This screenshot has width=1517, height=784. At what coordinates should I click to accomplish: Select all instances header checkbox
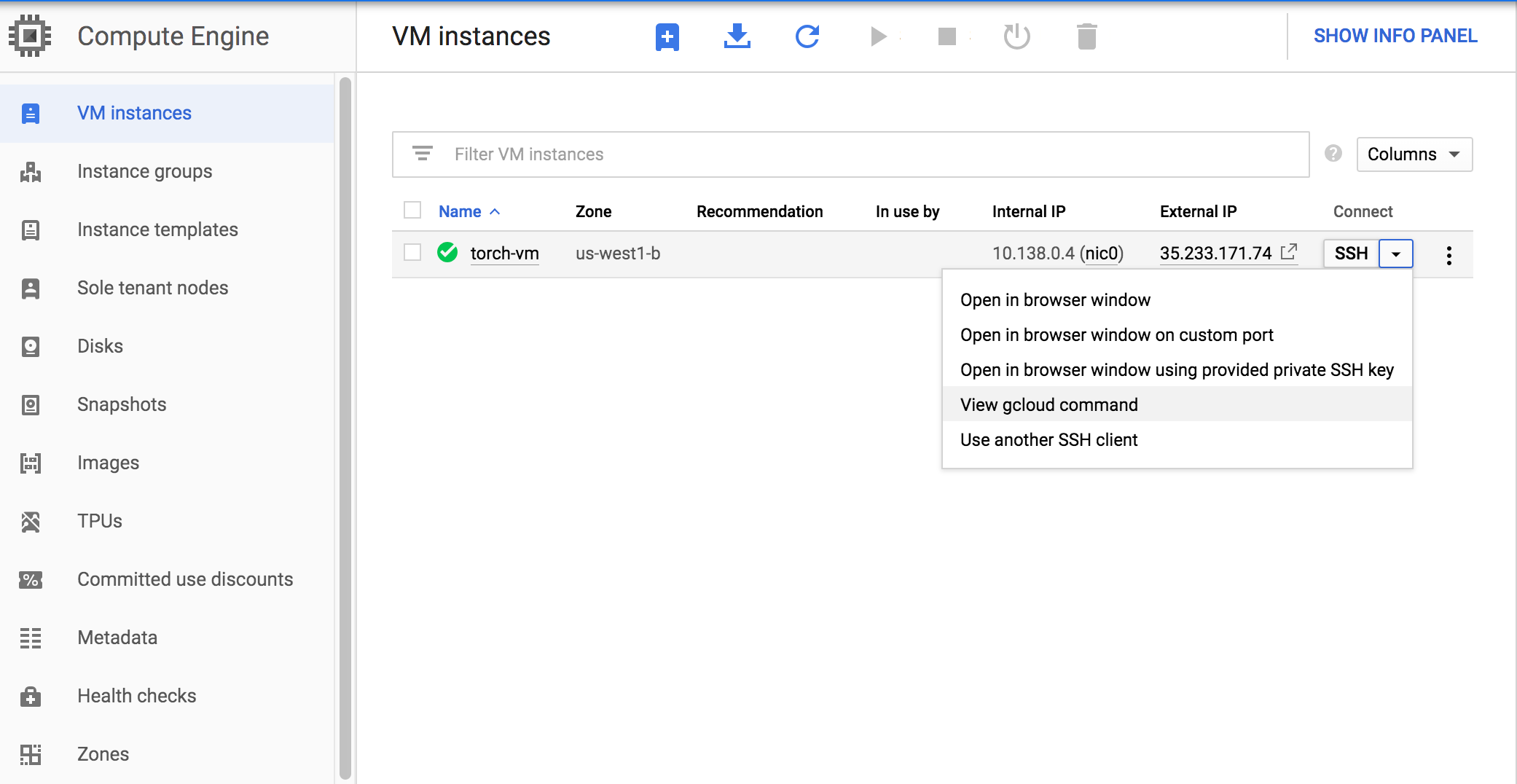coord(412,211)
